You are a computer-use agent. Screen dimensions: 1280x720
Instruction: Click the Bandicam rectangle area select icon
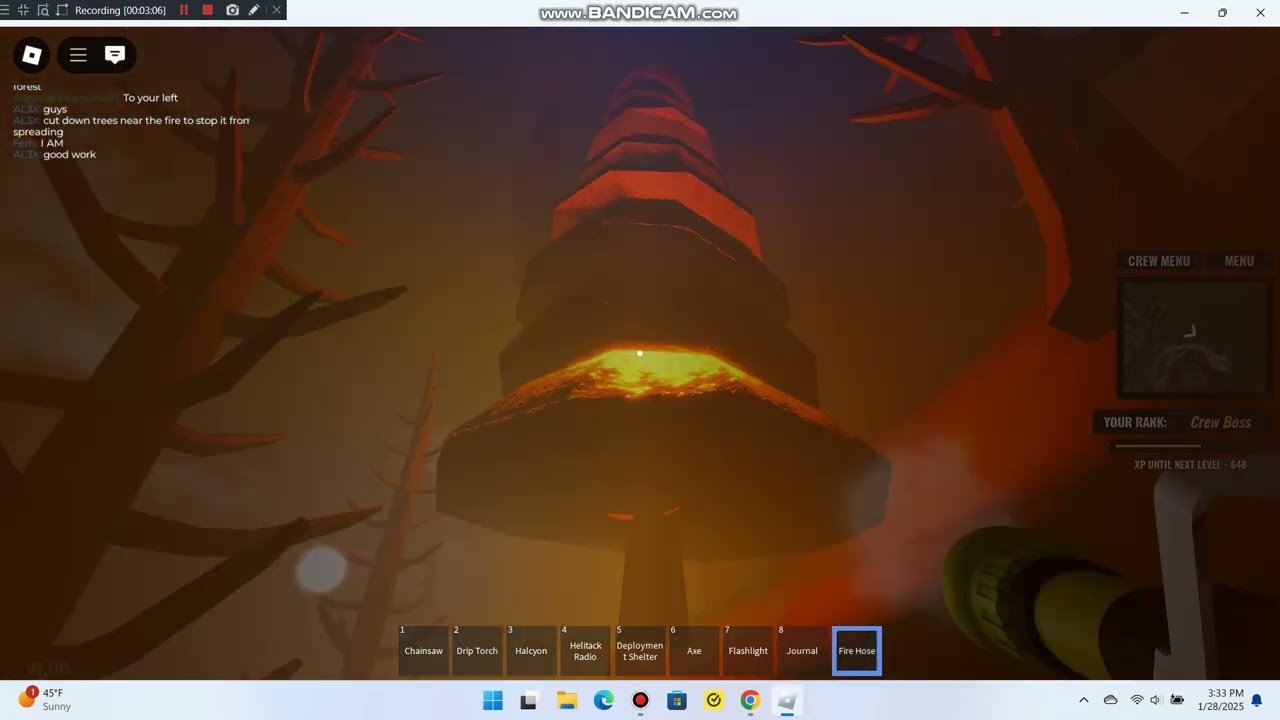pyautogui.click(x=62, y=10)
